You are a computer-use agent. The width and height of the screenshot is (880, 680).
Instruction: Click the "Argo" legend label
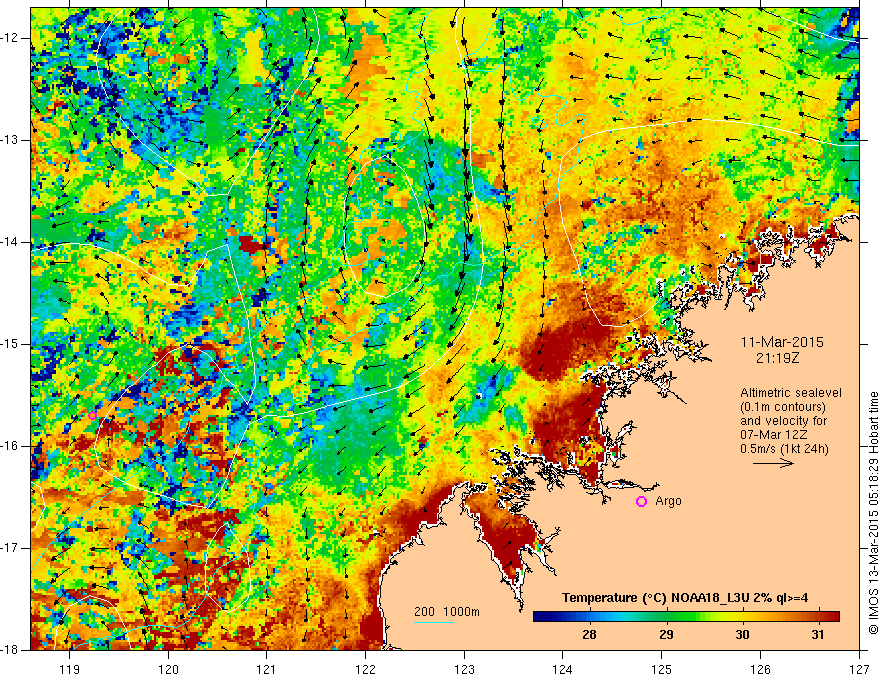click(668, 501)
